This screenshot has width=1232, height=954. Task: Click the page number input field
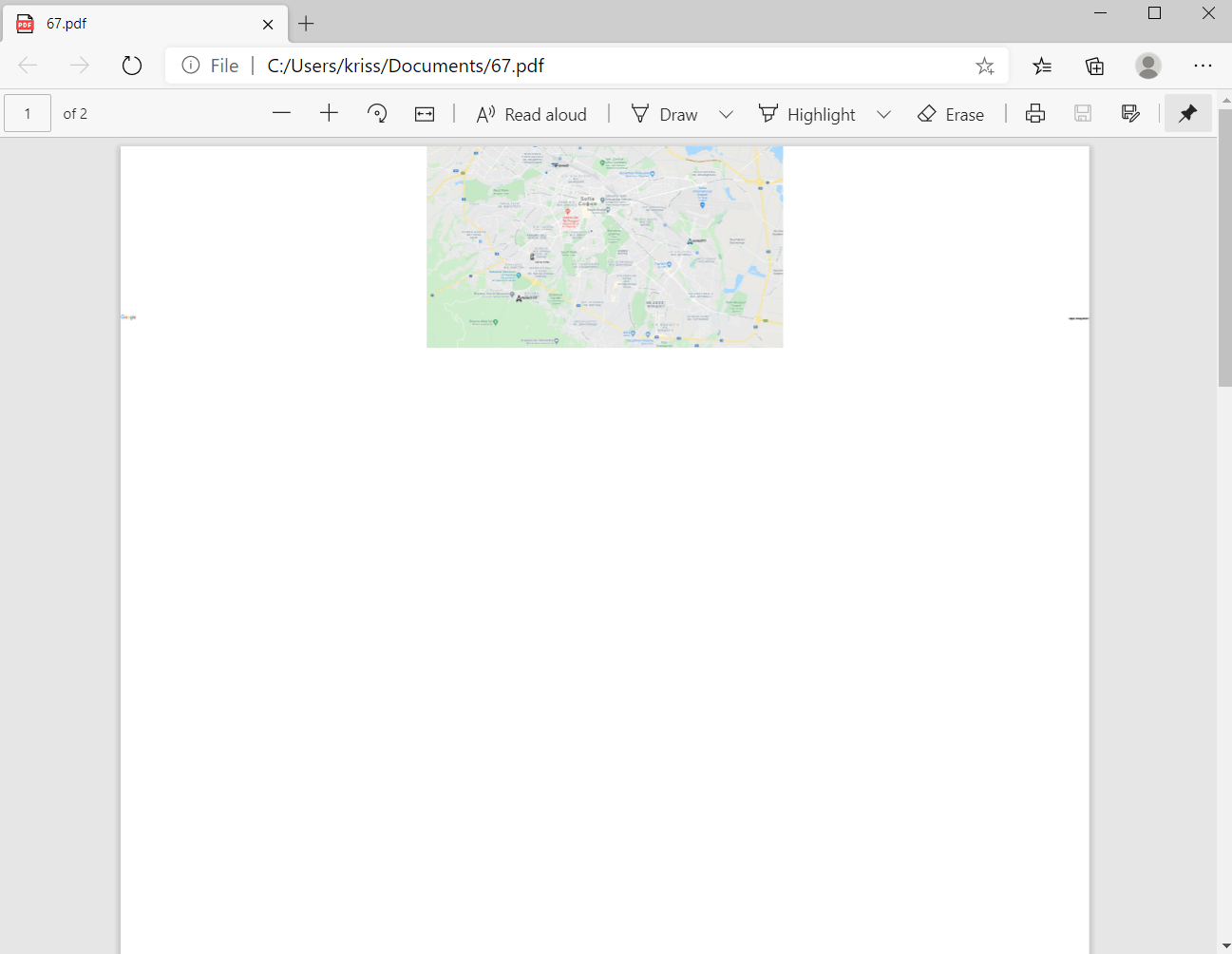(x=28, y=113)
